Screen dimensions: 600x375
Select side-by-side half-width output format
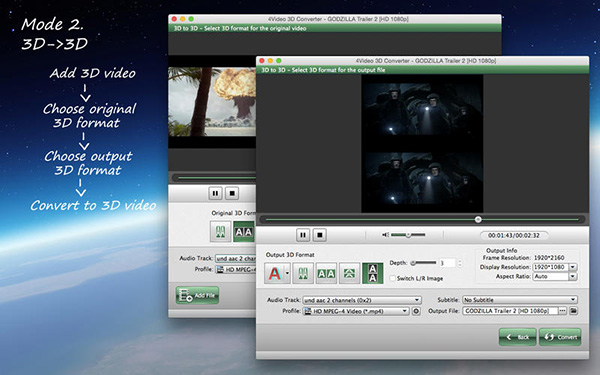[x=303, y=273]
